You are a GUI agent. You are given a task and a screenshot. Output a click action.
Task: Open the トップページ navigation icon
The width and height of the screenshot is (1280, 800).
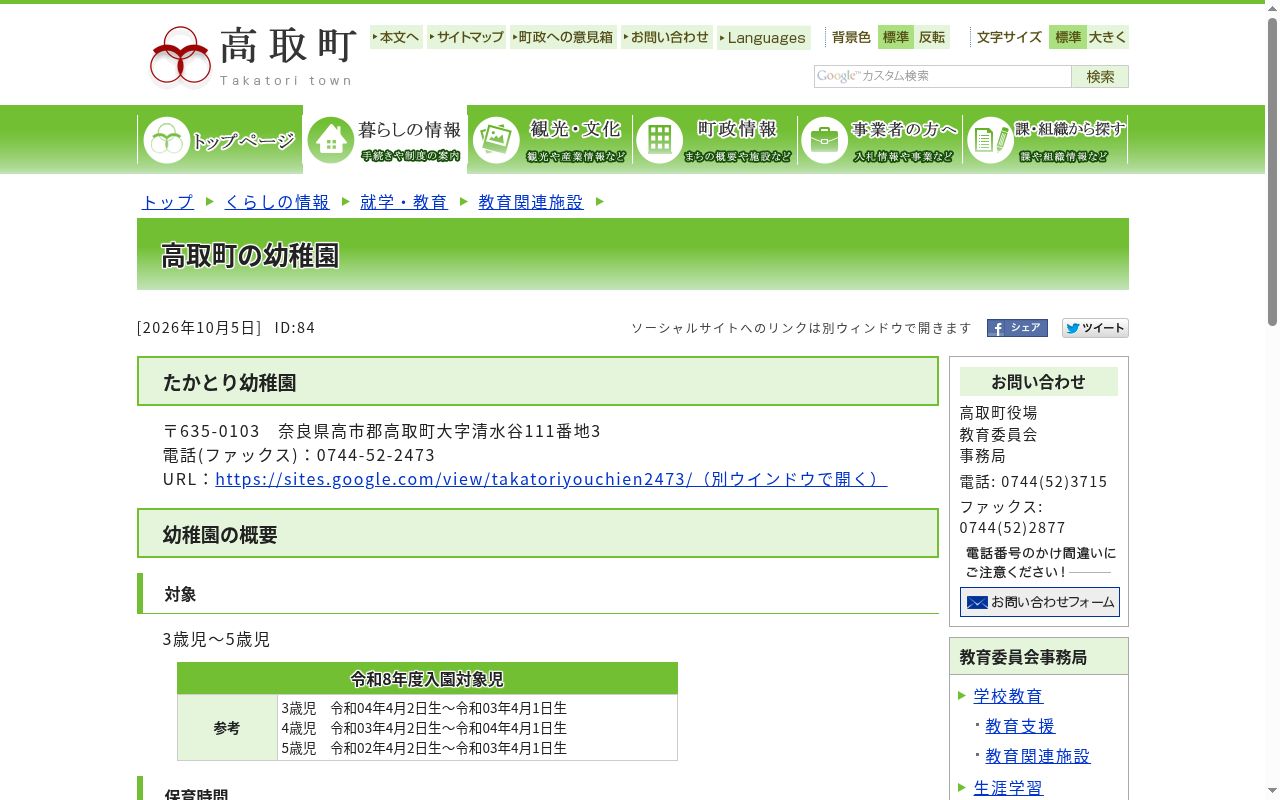(220, 140)
